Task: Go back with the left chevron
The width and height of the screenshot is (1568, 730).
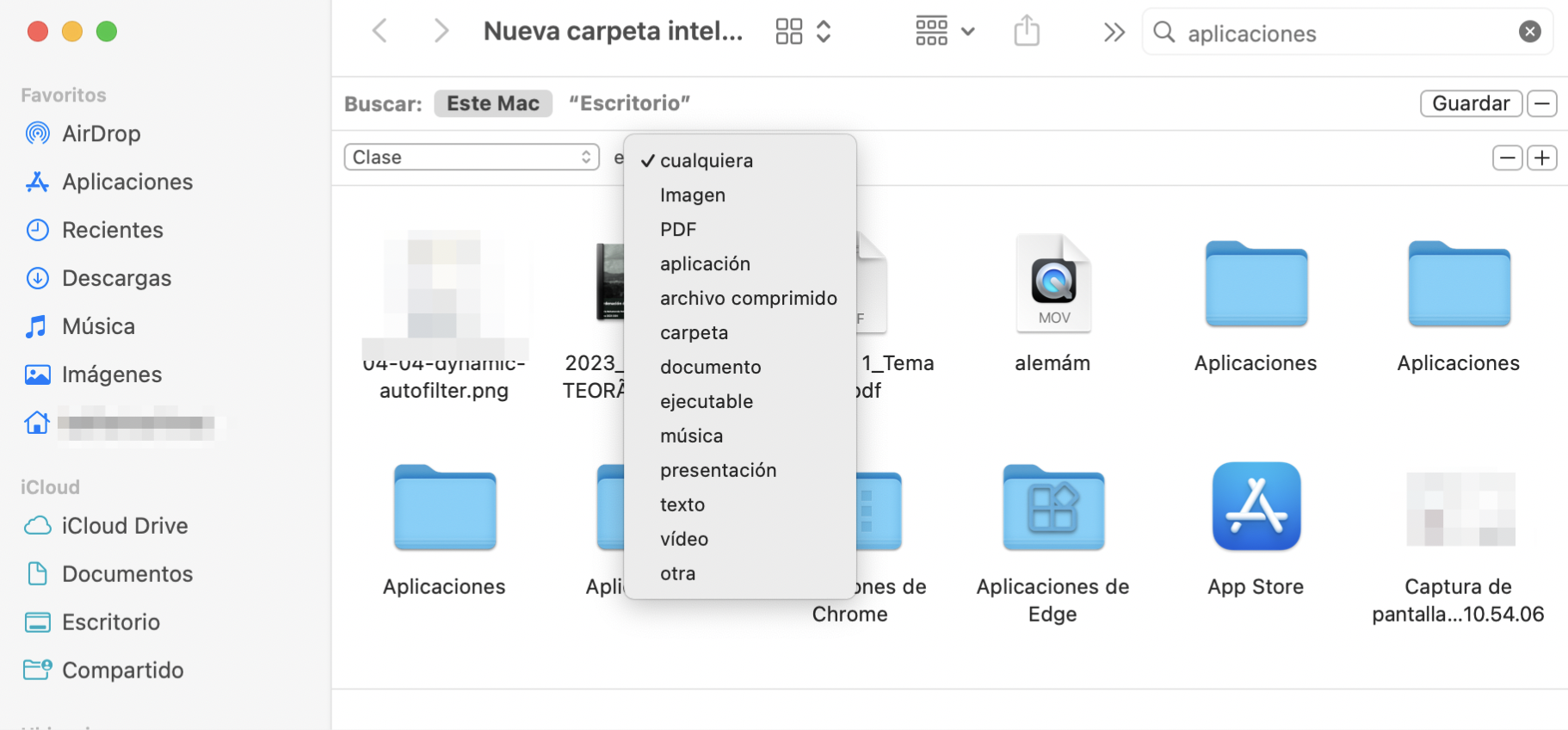Action: 380,32
